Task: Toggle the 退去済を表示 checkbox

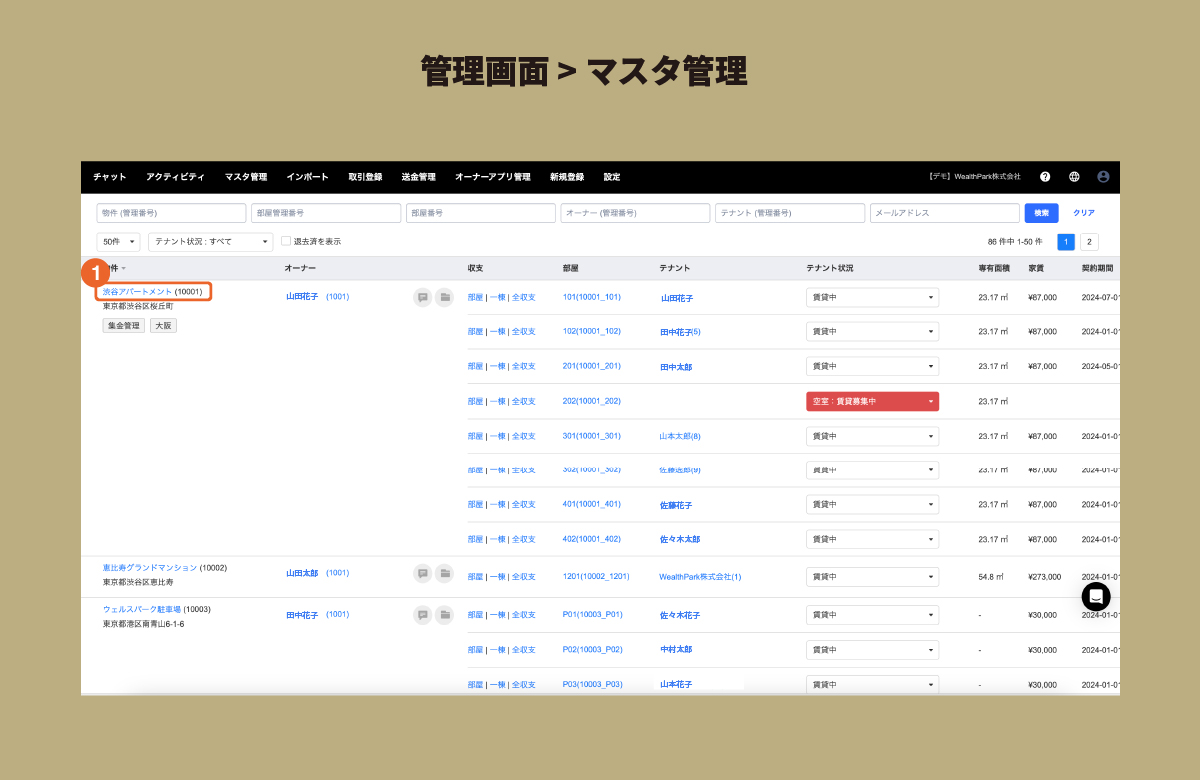Action: point(286,241)
